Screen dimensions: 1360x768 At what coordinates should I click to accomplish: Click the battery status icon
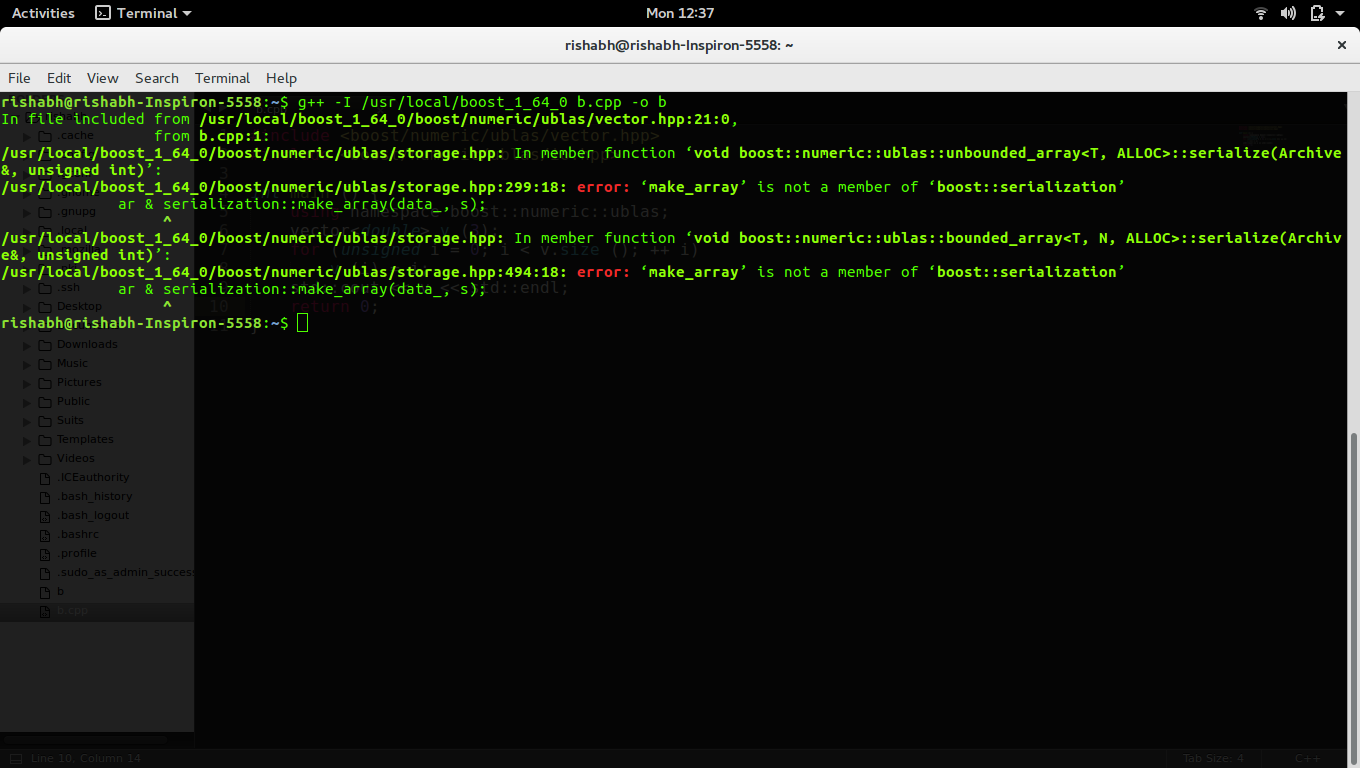coord(1317,13)
